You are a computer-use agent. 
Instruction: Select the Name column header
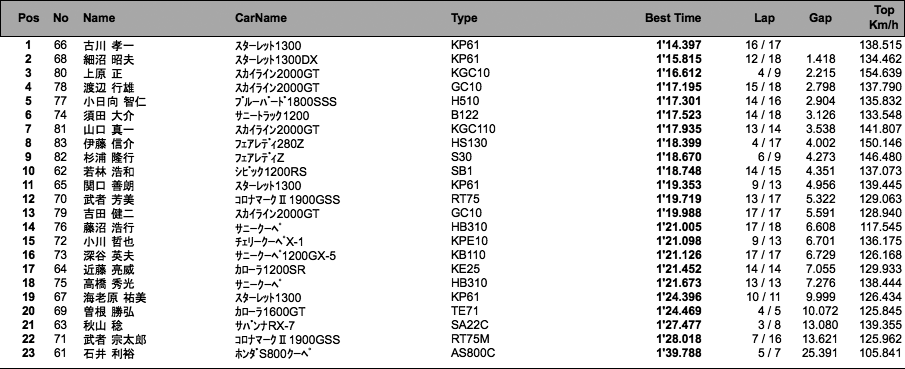point(99,18)
